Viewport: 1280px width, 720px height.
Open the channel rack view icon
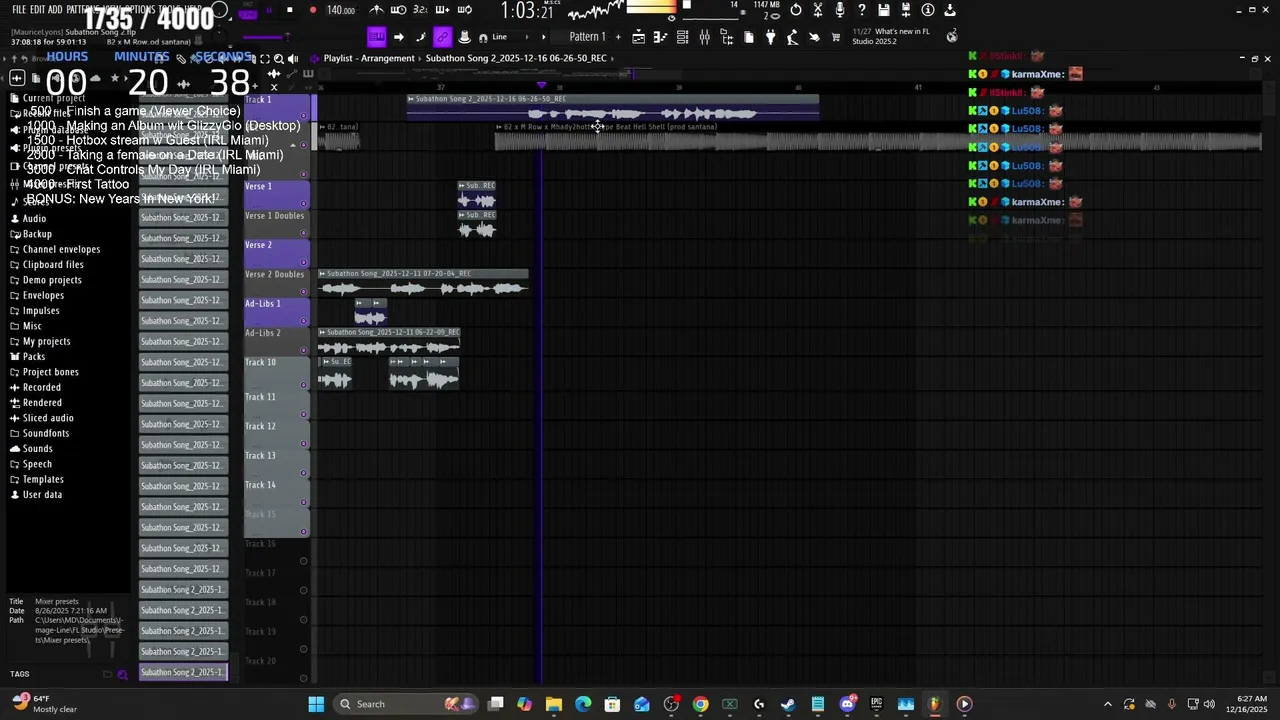(682, 37)
